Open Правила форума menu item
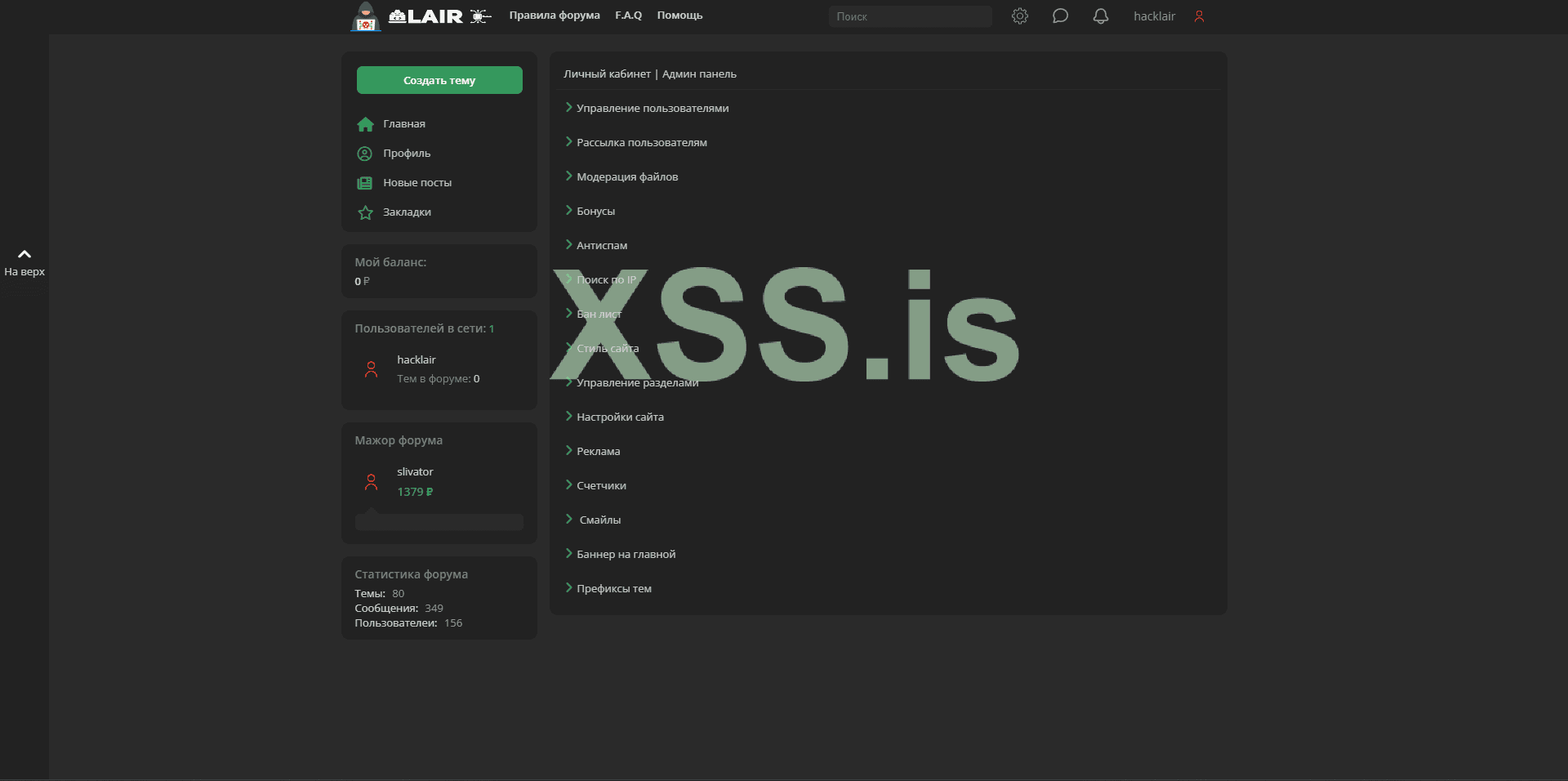The height and width of the screenshot is (781, 1568). [555, 16]
